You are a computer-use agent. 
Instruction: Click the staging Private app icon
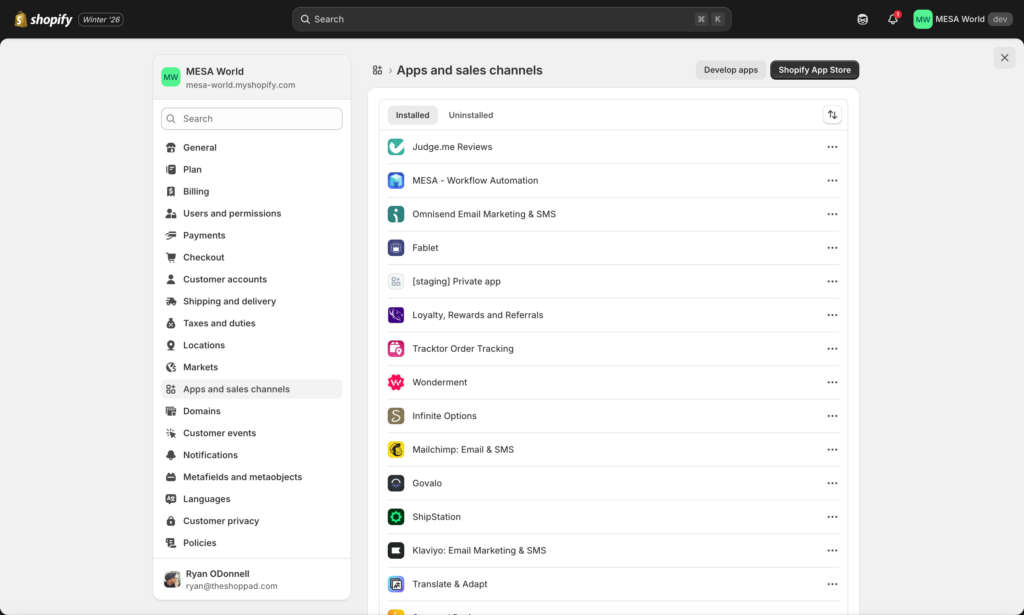(396, 281)
